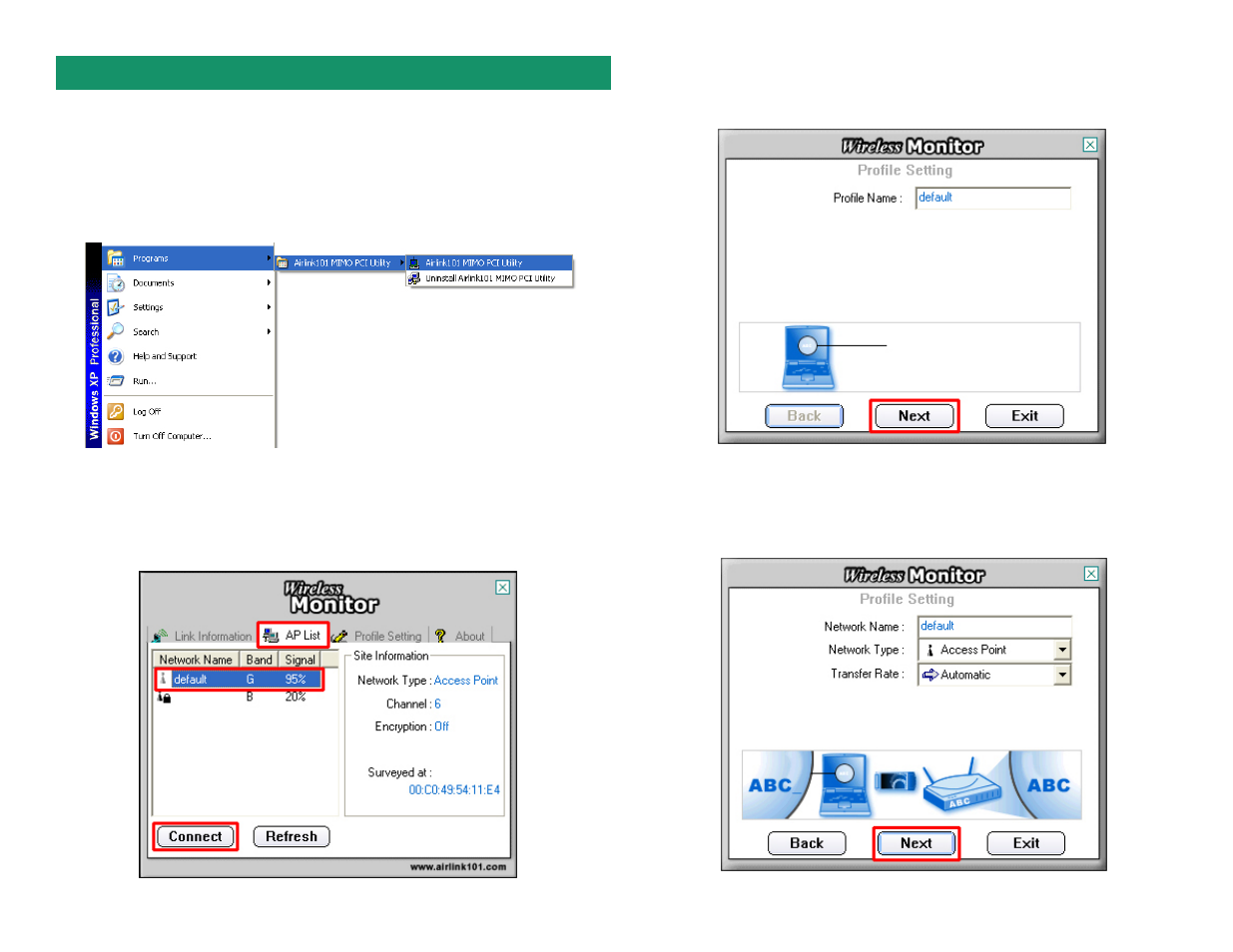Open Search in the Start menu
This screenshot has height=952, width=1233.
pyautogui.click(x=189, y=331)
